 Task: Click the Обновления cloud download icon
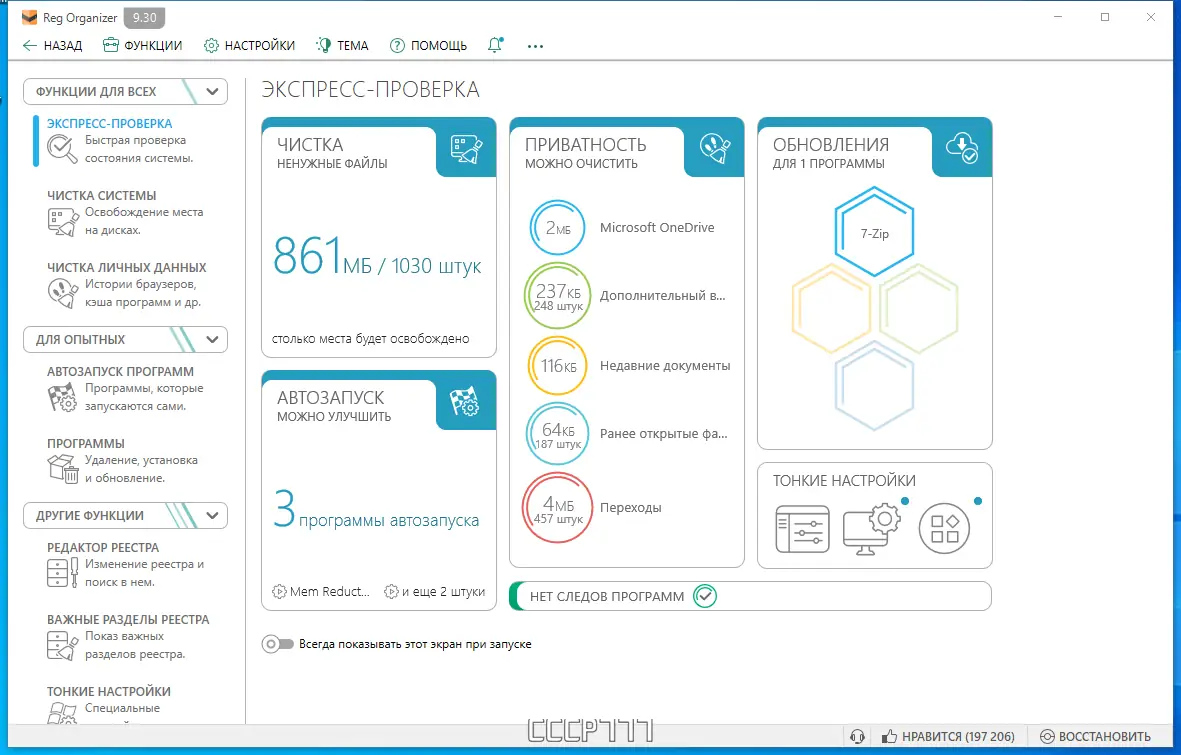[x=962, y=148]
